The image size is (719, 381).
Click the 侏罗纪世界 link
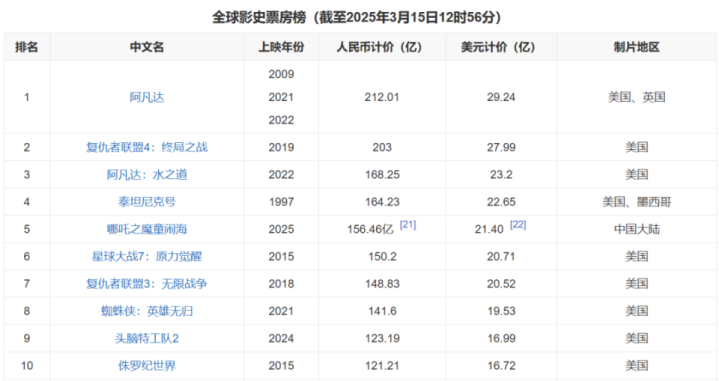[147, 365]
